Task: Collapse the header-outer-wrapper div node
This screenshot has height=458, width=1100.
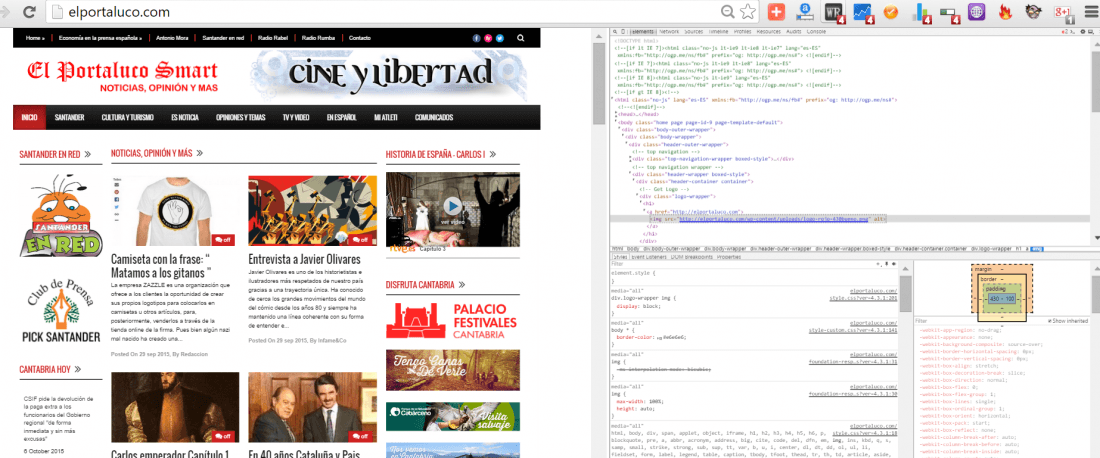Action: [x=626, y=144]
